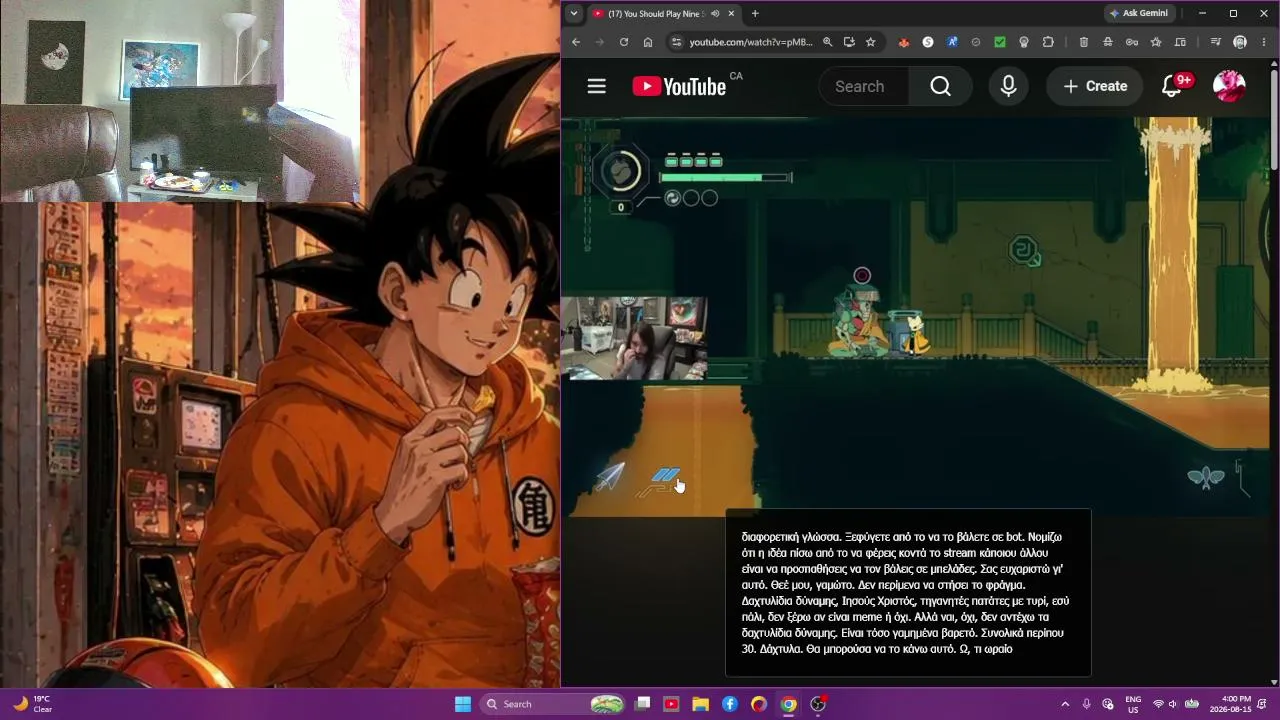View site information for youtube.com
Screen dimensions: 1280x720
pos(676,42)
